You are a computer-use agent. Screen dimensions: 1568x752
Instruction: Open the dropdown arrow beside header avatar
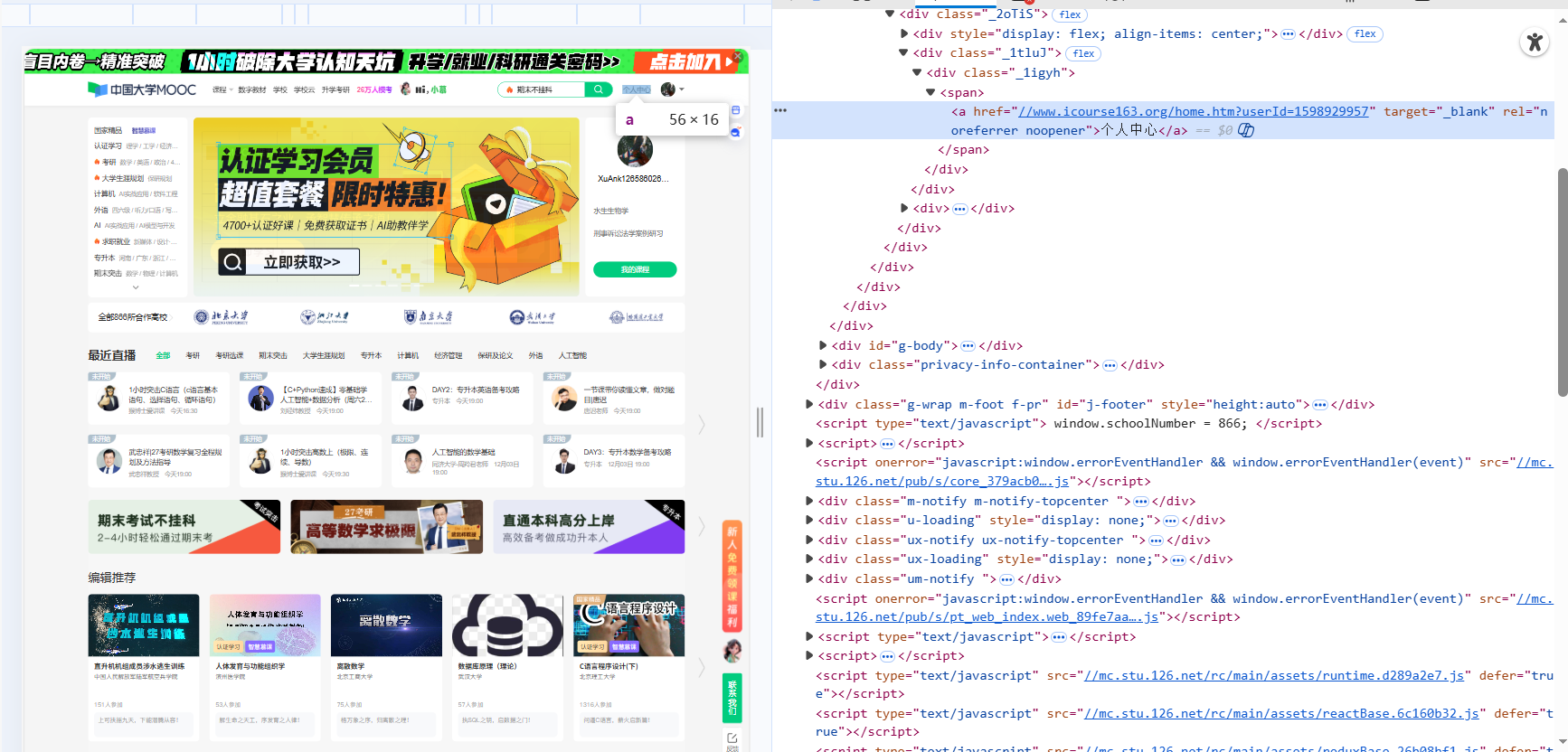(682, 89)
